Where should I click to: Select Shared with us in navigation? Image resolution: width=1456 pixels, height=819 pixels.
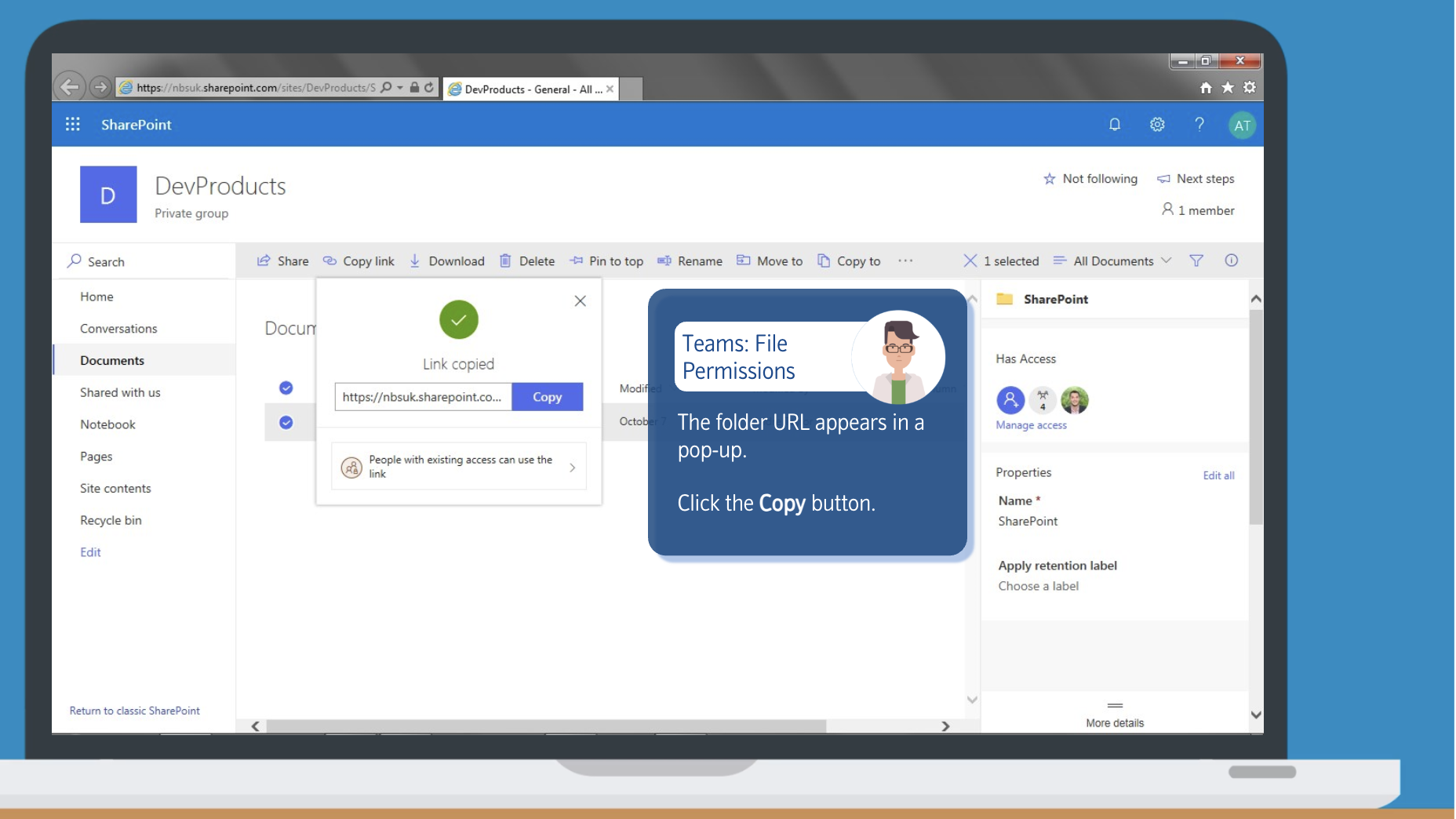click(120, 392)
